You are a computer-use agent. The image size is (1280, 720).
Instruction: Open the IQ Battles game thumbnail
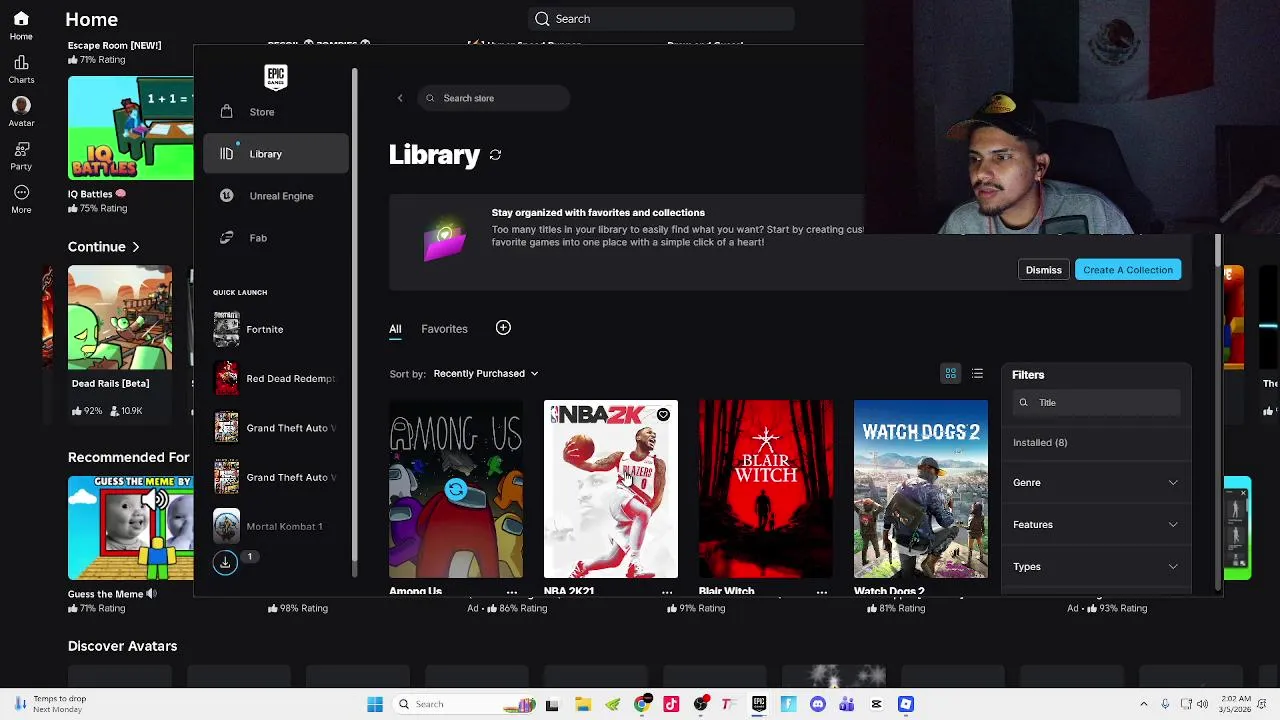(130, 128)
